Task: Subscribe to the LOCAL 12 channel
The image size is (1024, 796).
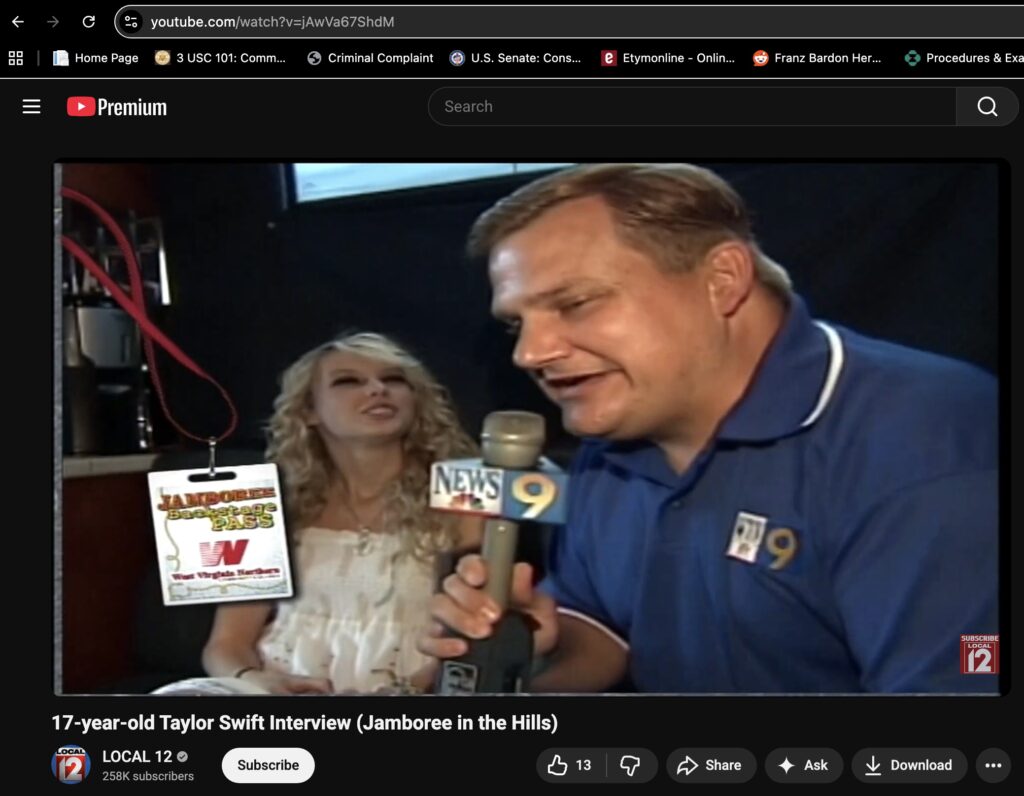Action: click(x=268, y=765)
